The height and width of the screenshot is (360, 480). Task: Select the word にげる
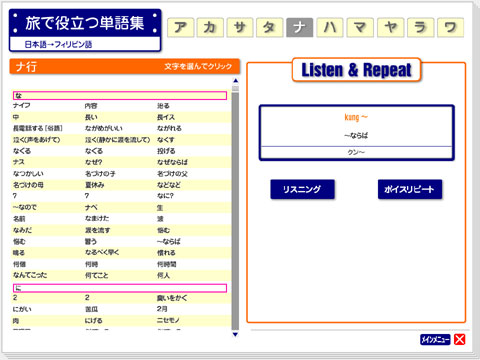[94, 321]
